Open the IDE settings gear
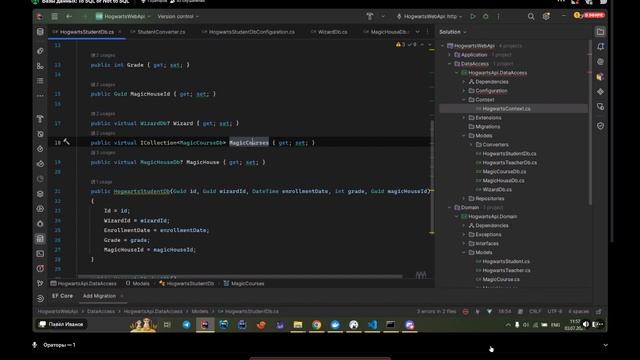Image resolution: width=640 pixels, height=360 pixels. pos(546,16)
